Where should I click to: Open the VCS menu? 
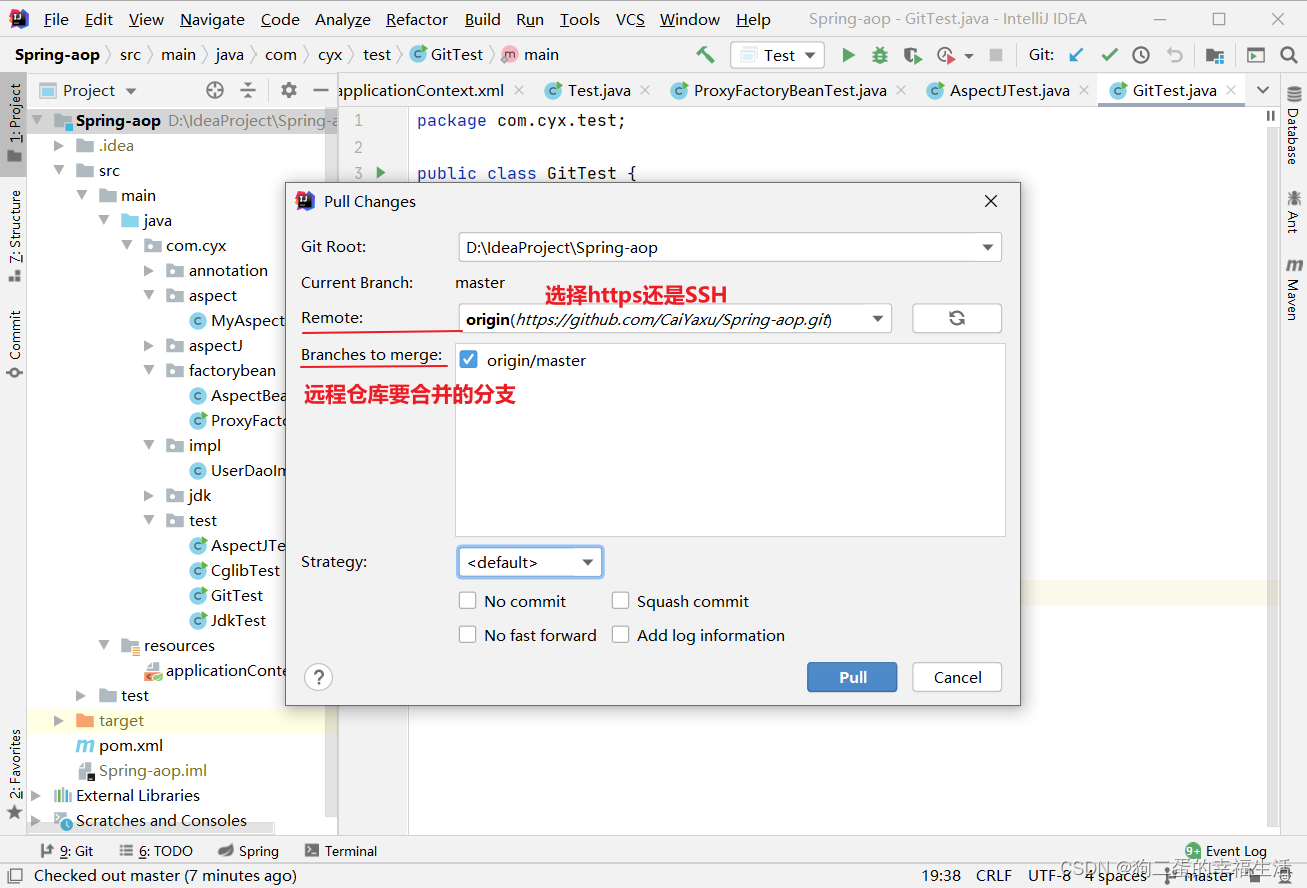[x=630, y=19]
